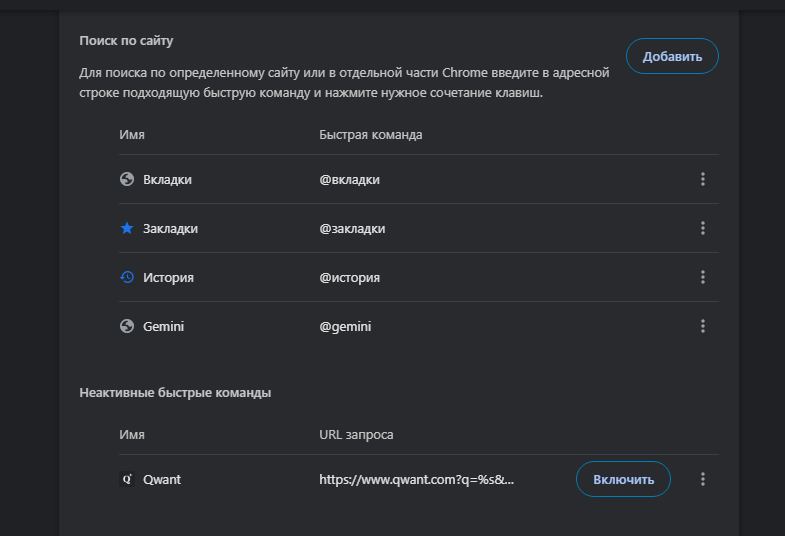Click the Qwant query URL text
Image resolution: width=785 pixels, height=536 pixels.
(416, 479)
